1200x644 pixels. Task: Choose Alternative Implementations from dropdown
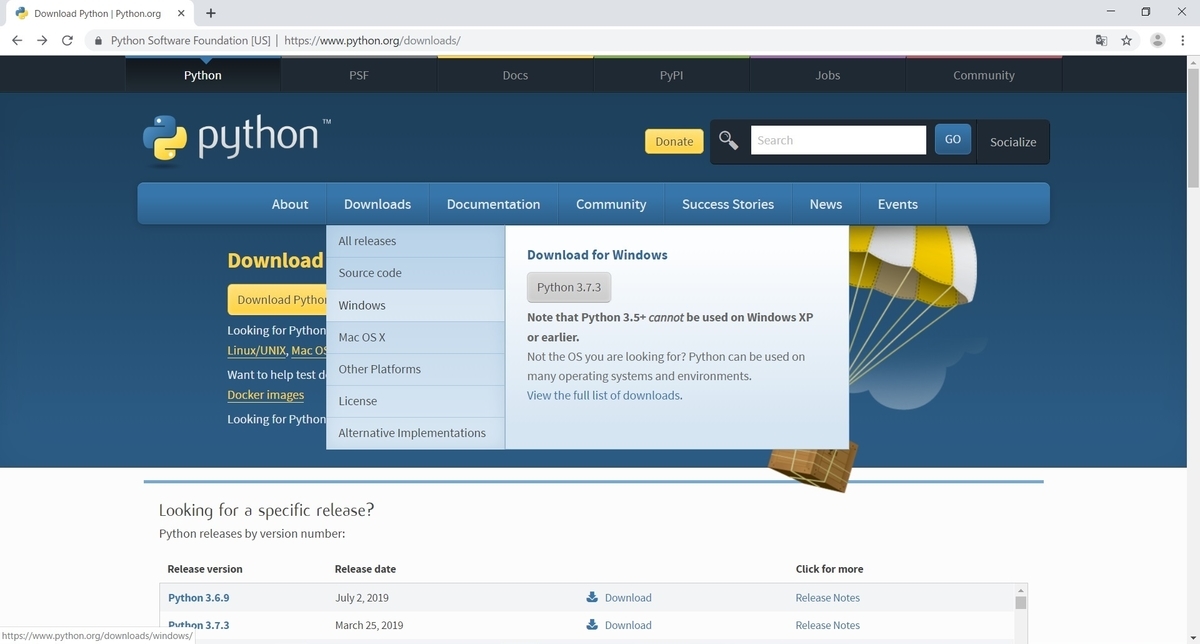[x=415, y=433]
